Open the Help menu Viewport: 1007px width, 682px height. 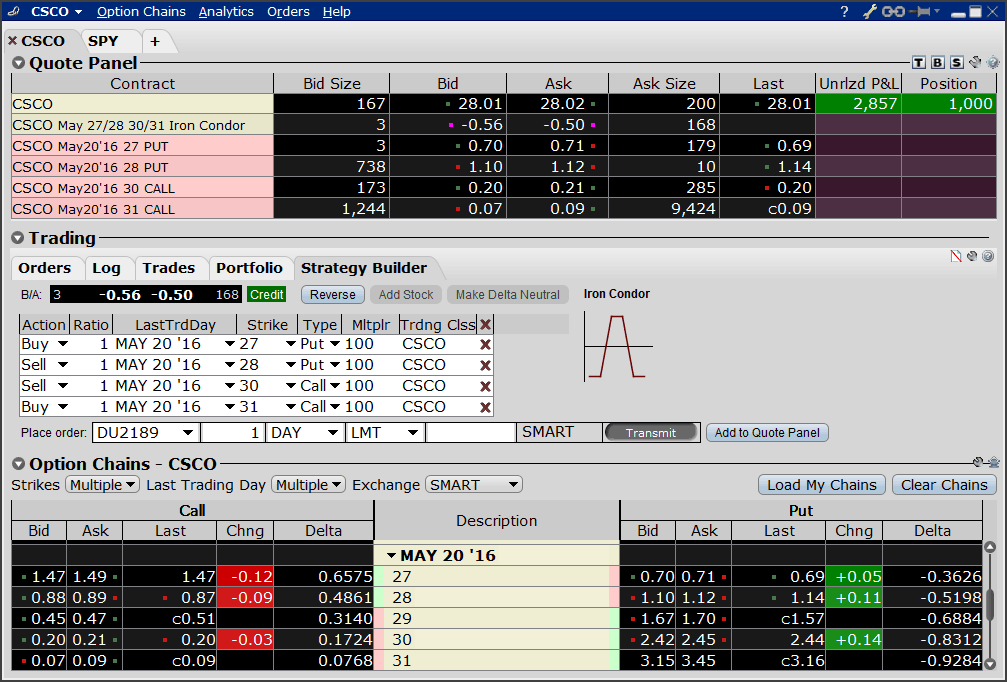pos(337,12)
